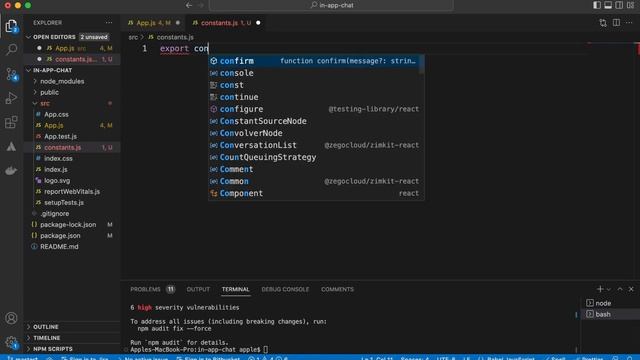The image size is (640, 360).
Task: Open Explorer views and more actions menu
Action: 109,23
